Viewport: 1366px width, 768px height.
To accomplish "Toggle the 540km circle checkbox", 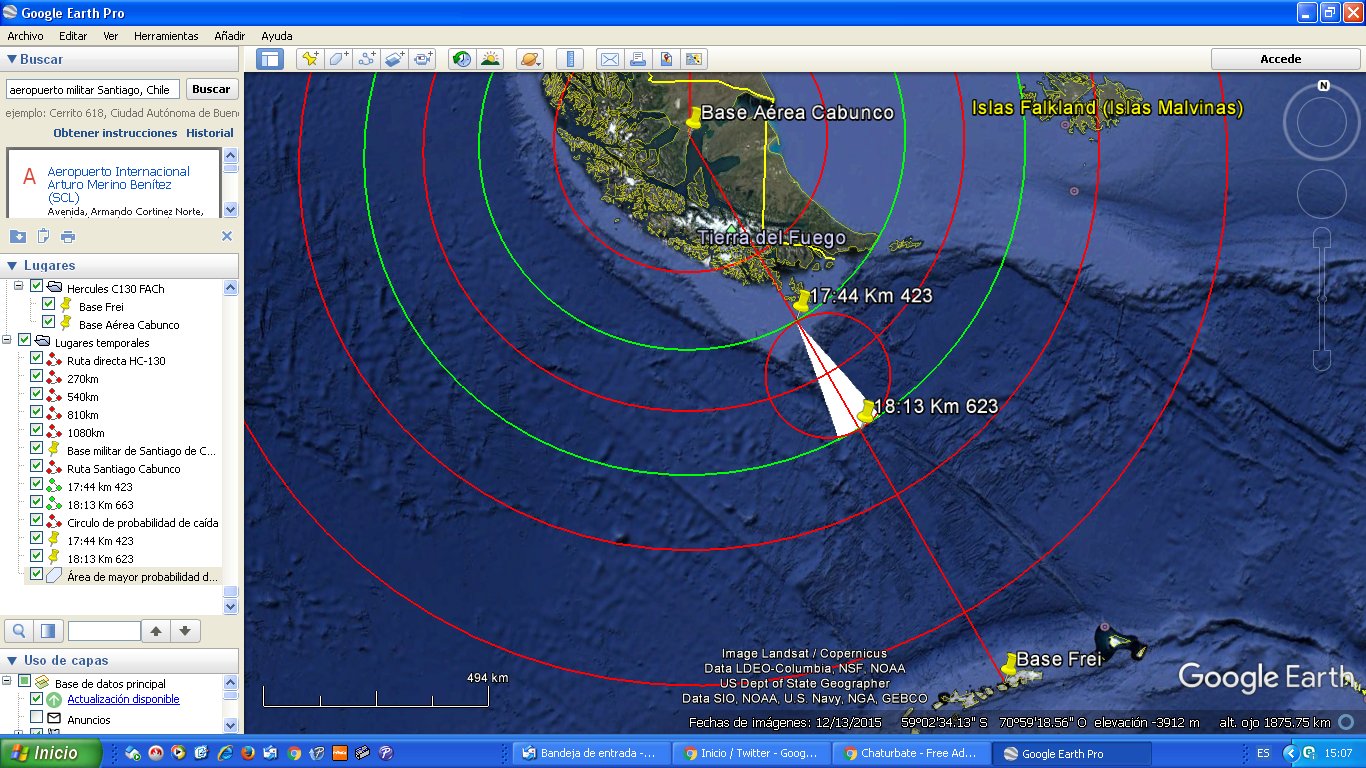I will 37,396.
